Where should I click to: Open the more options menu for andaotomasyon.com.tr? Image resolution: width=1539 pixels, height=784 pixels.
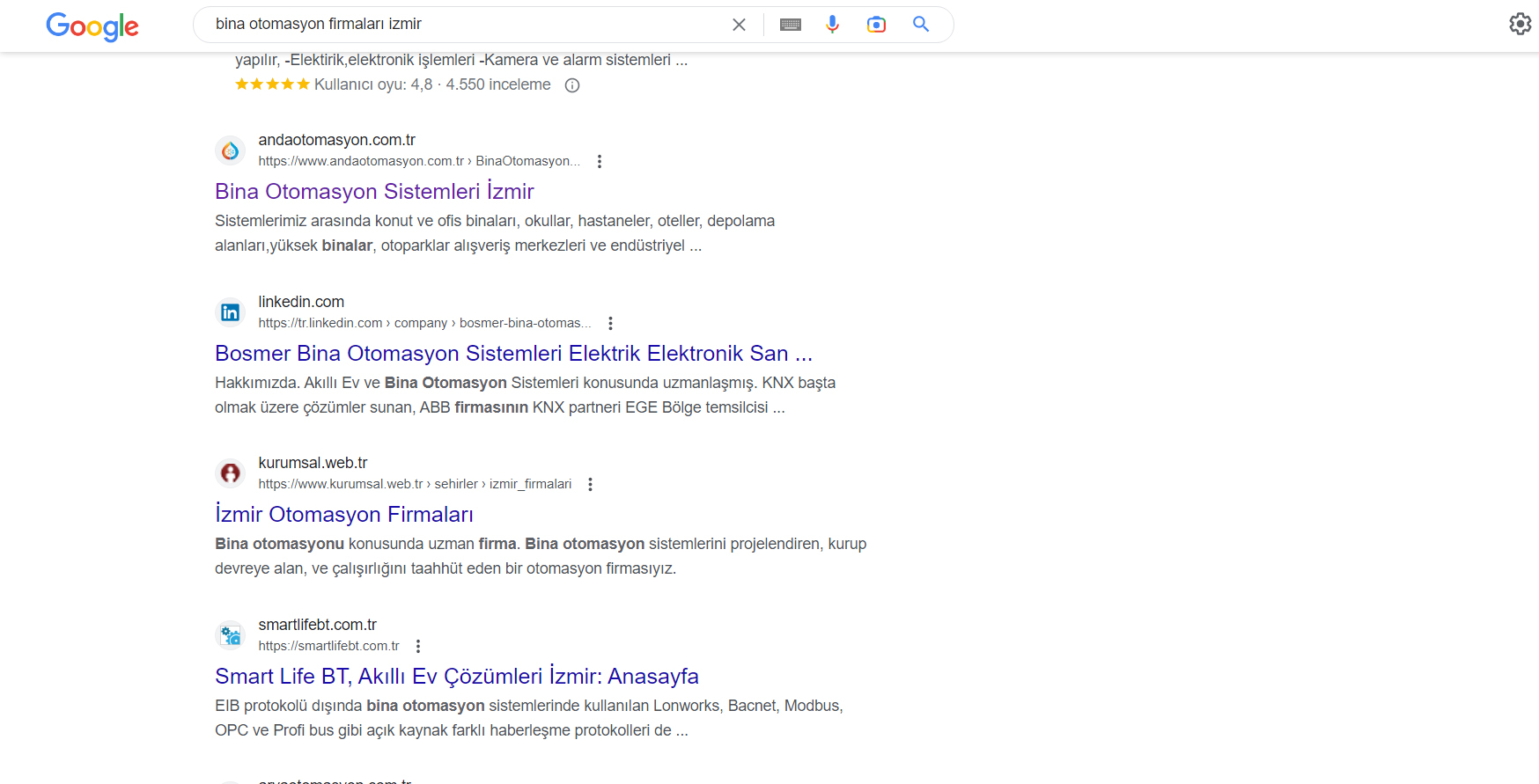600,161
